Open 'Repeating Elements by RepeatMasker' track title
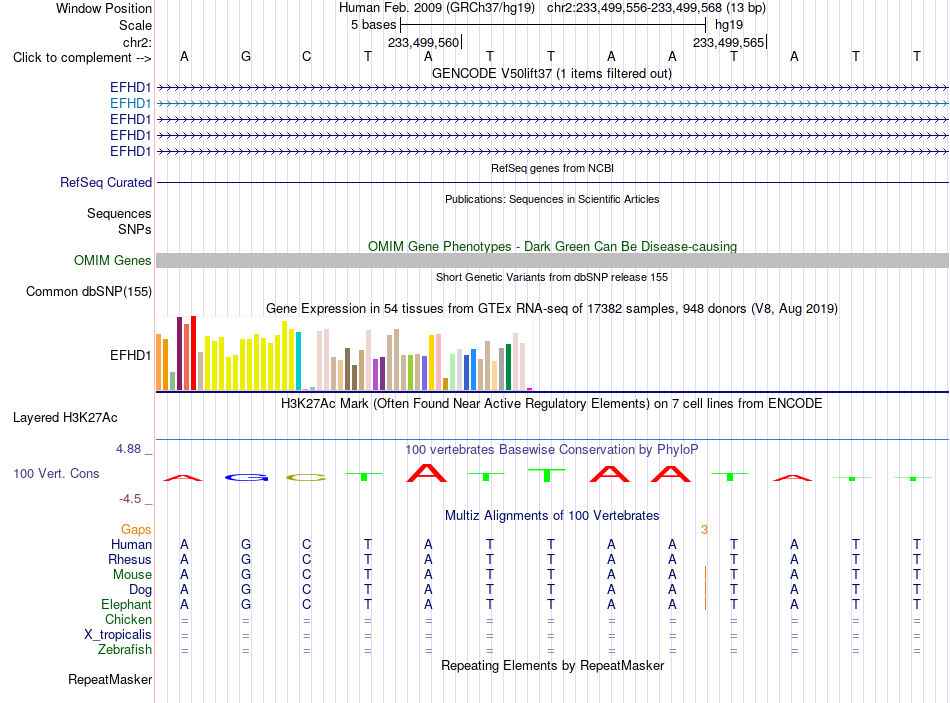Viewport: 950px width, 703px height. [x=552, y=665]
